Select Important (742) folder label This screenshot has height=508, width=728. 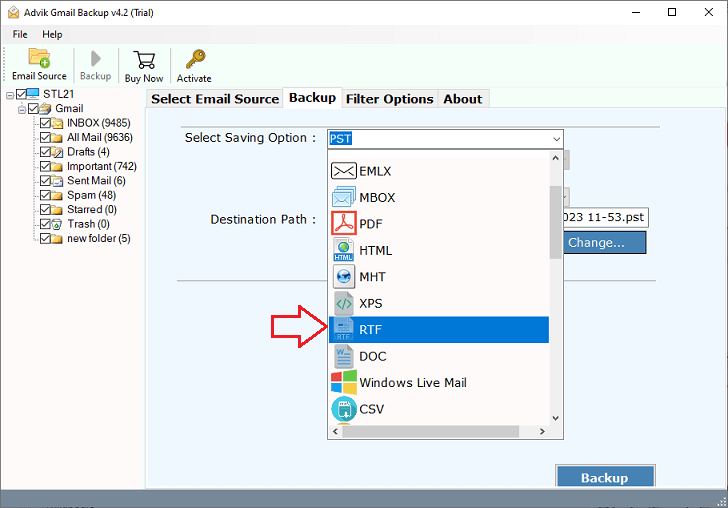tap(102, 166)
